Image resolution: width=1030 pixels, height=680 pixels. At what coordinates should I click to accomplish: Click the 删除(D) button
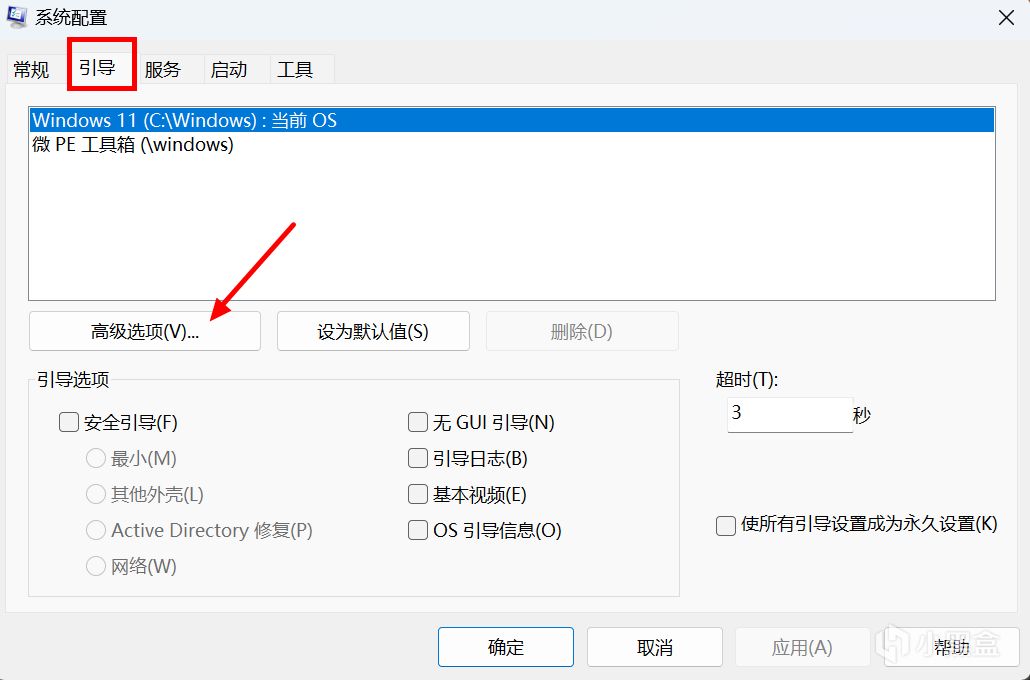[582, 331]
